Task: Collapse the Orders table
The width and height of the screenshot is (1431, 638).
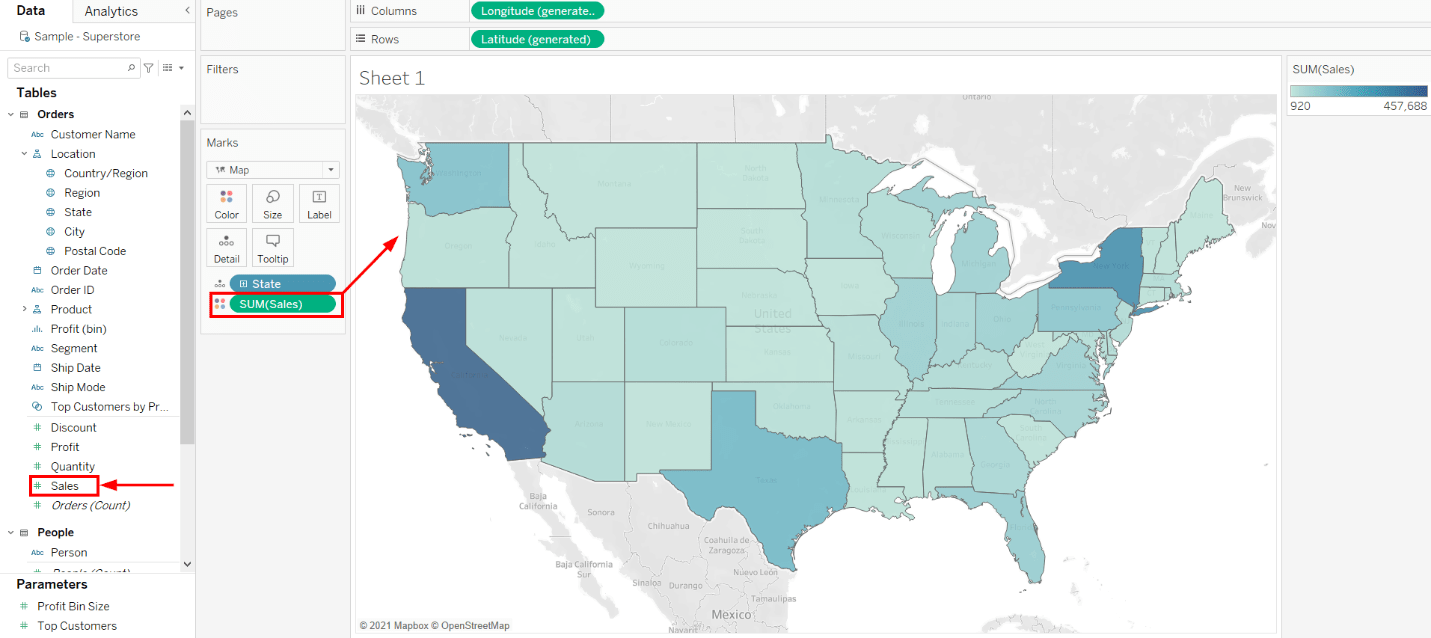Action: [11, 115]
